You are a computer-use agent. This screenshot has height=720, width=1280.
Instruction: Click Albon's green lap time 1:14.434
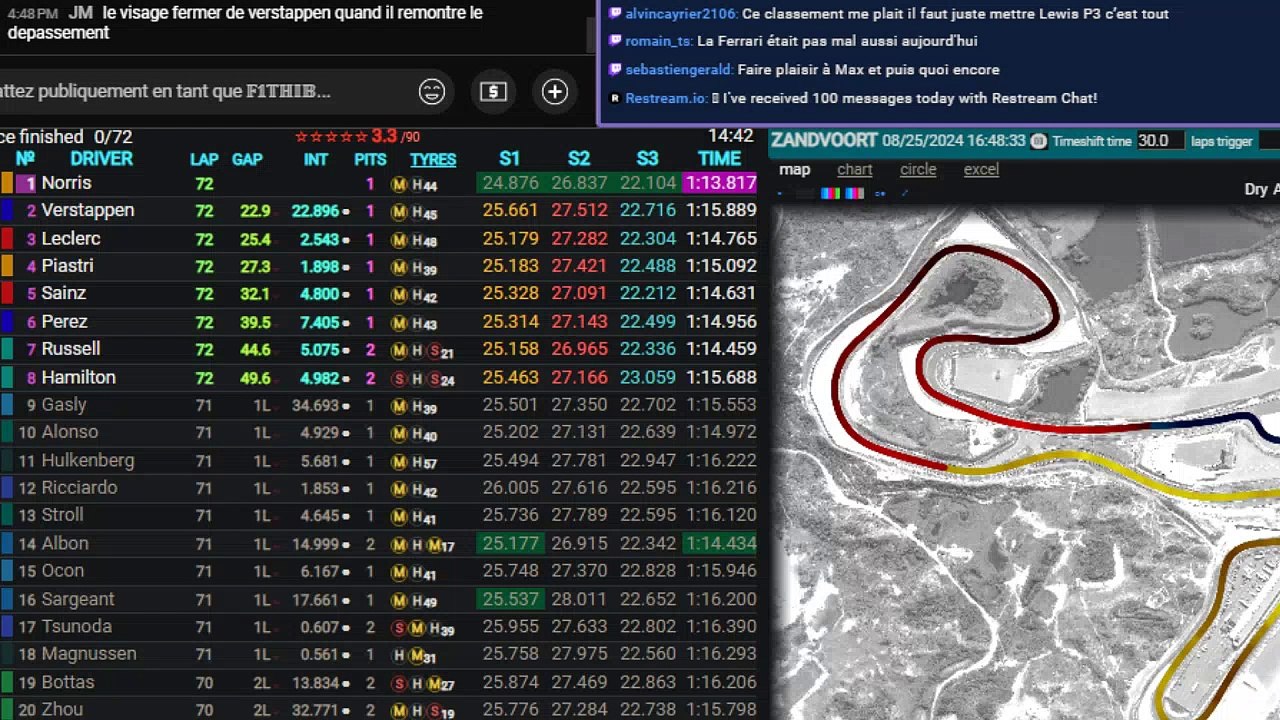(x=720, y=543)
